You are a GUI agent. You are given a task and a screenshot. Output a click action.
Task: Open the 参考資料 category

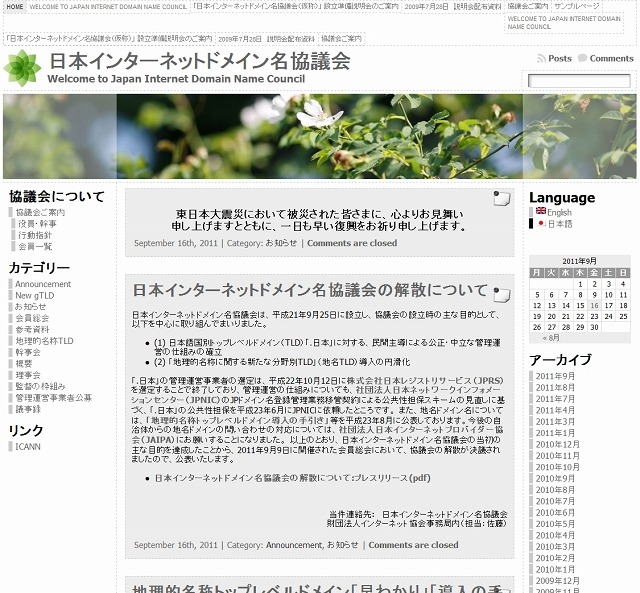tap(32, 329)
